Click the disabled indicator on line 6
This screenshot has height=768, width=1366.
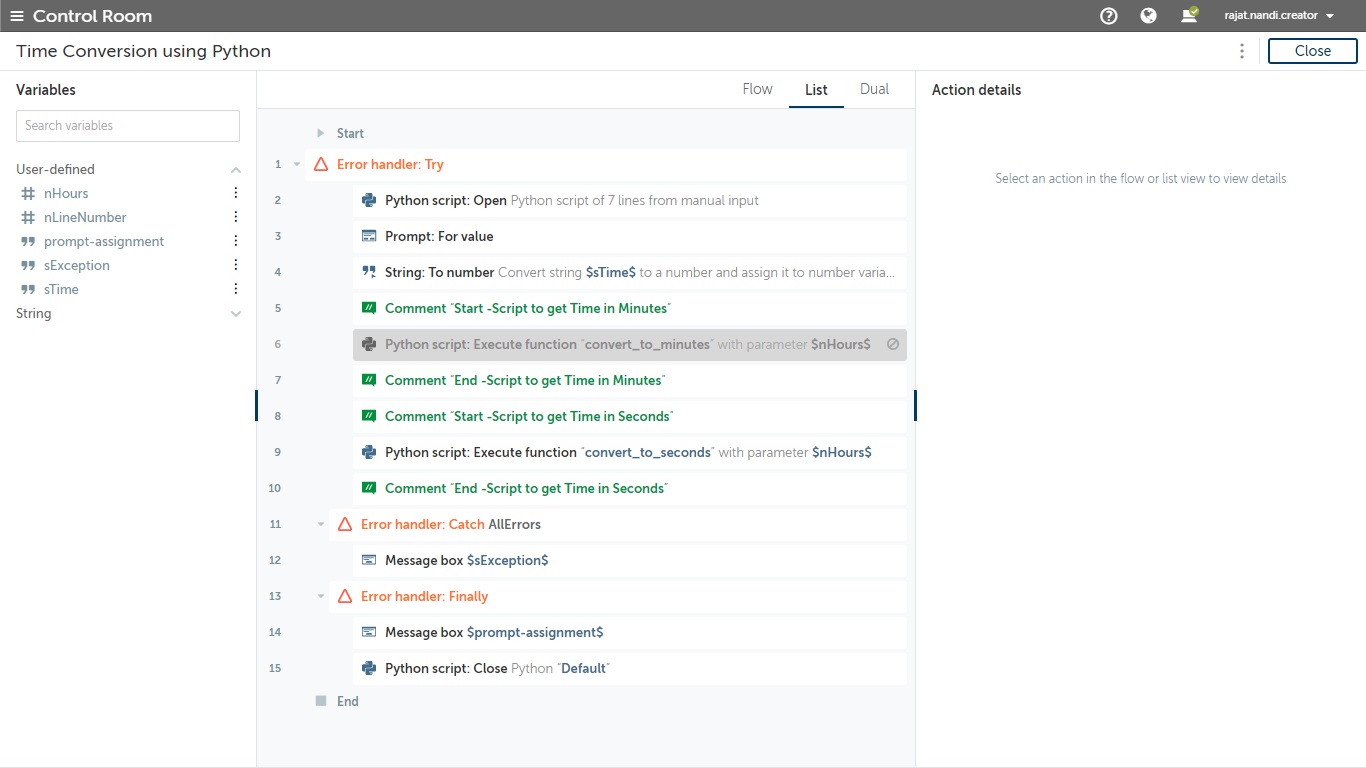(x=893, y=344)
